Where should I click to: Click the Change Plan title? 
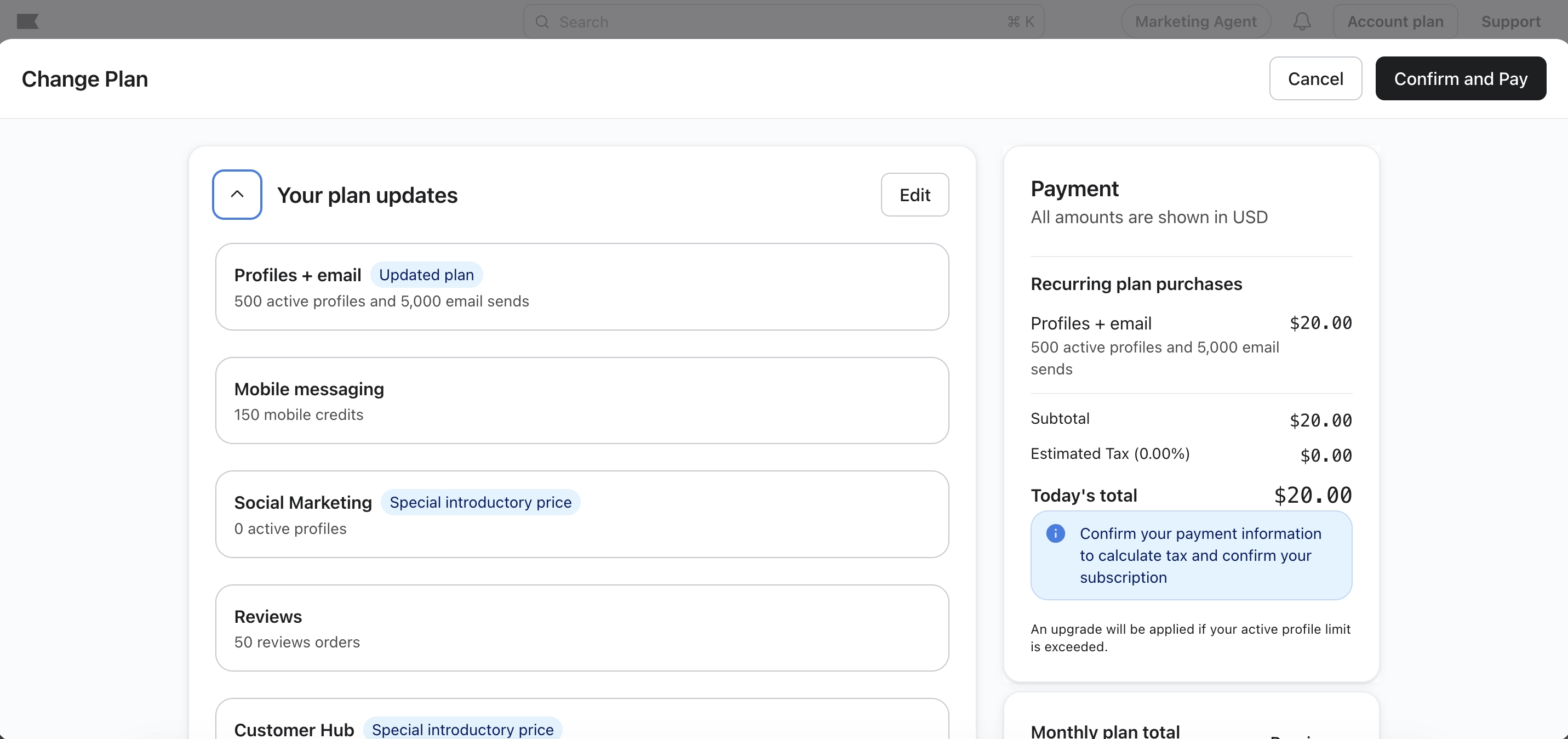(84, 78)
